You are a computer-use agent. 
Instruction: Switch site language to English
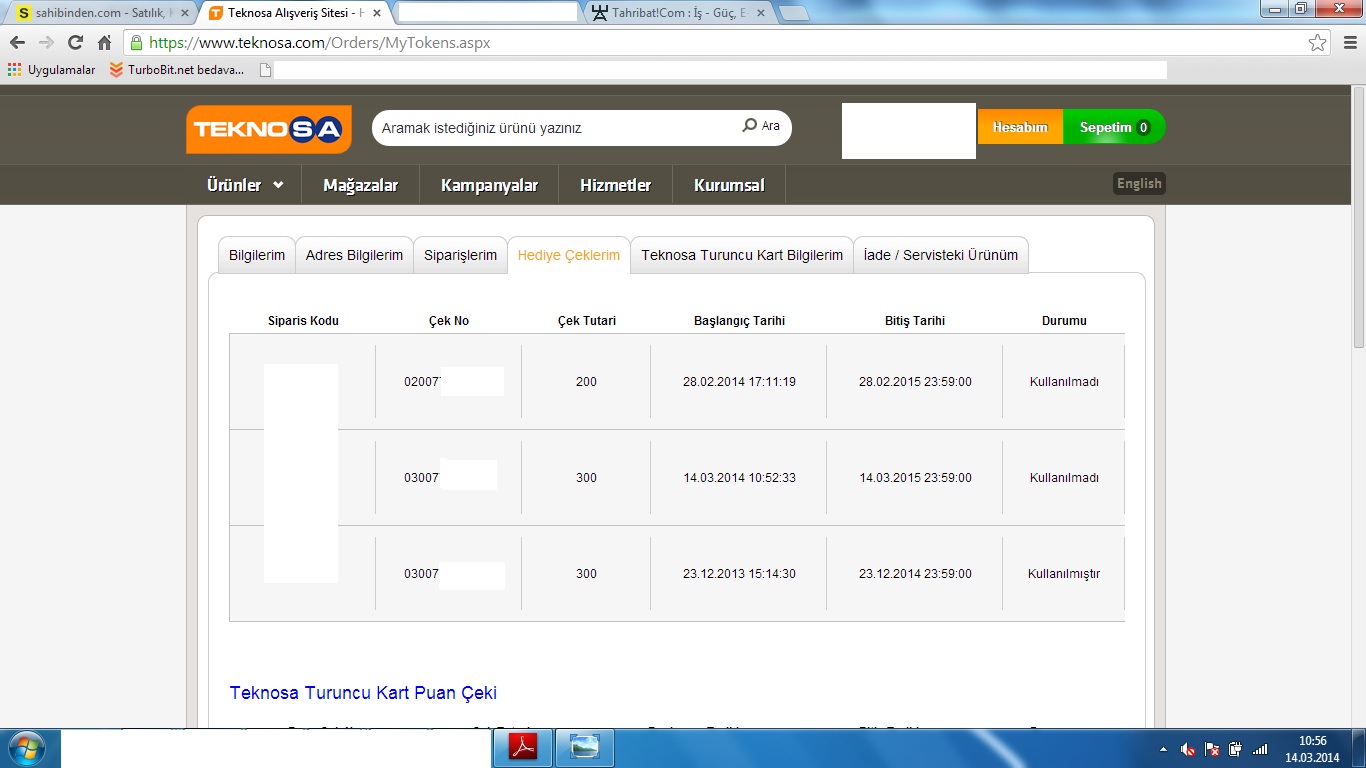coord(1139,183)
